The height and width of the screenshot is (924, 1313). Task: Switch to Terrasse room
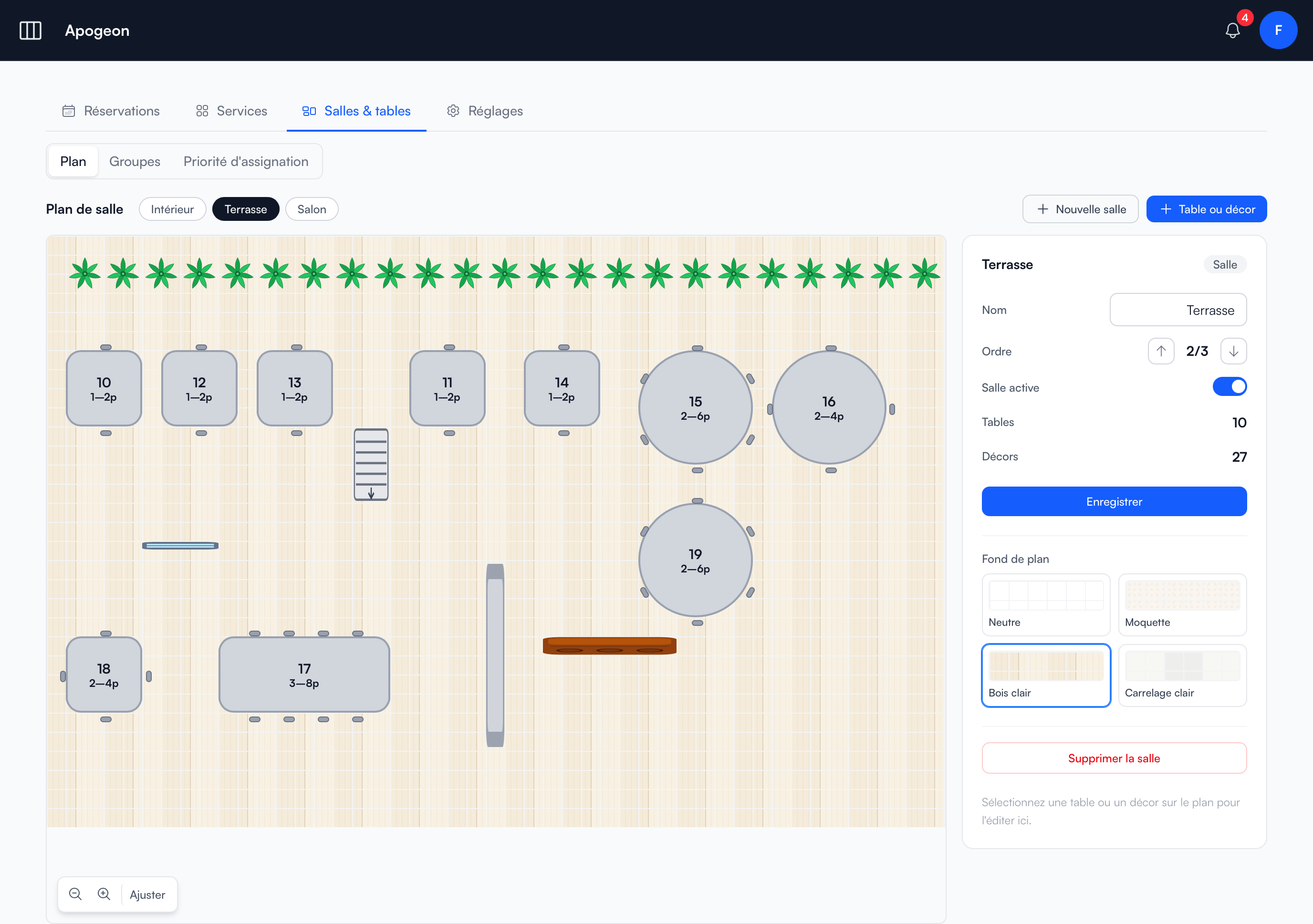246,209
